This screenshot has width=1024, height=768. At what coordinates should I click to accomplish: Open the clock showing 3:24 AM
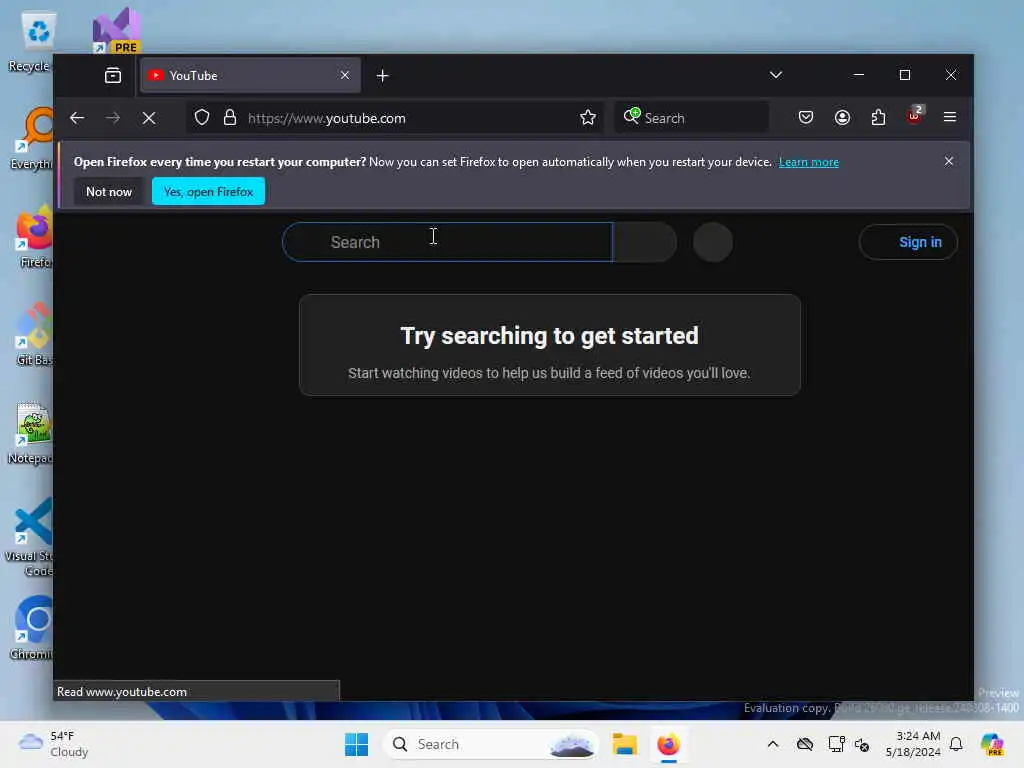click(x=913, y=744)
